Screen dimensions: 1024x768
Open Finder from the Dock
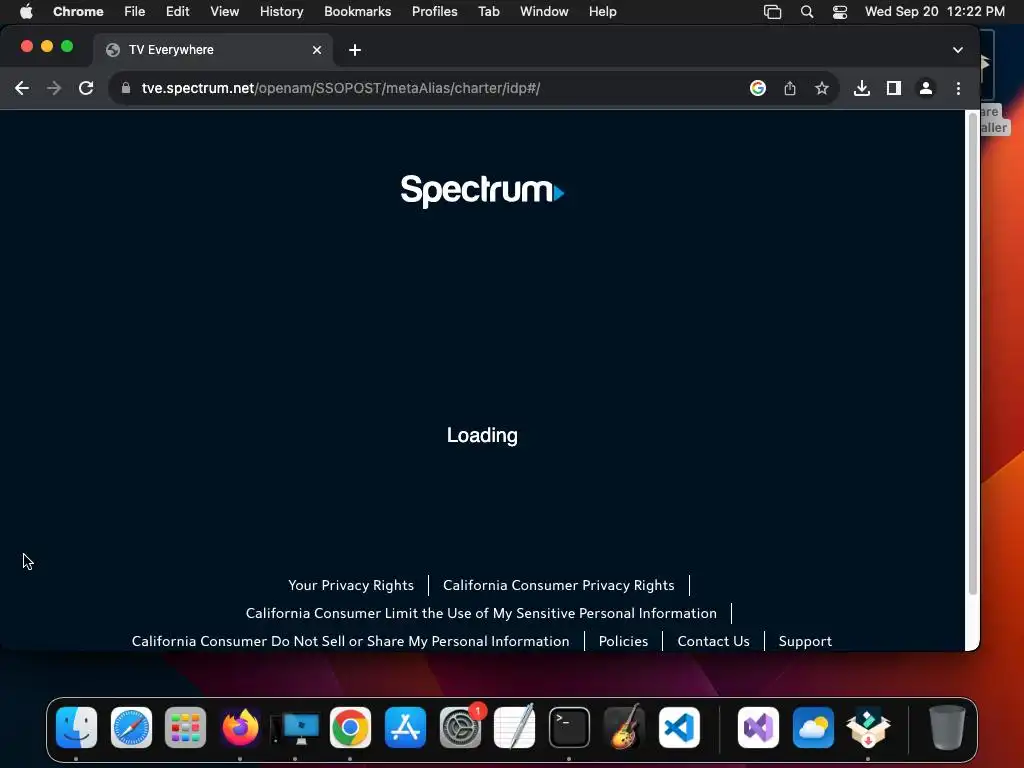point(76,728)
